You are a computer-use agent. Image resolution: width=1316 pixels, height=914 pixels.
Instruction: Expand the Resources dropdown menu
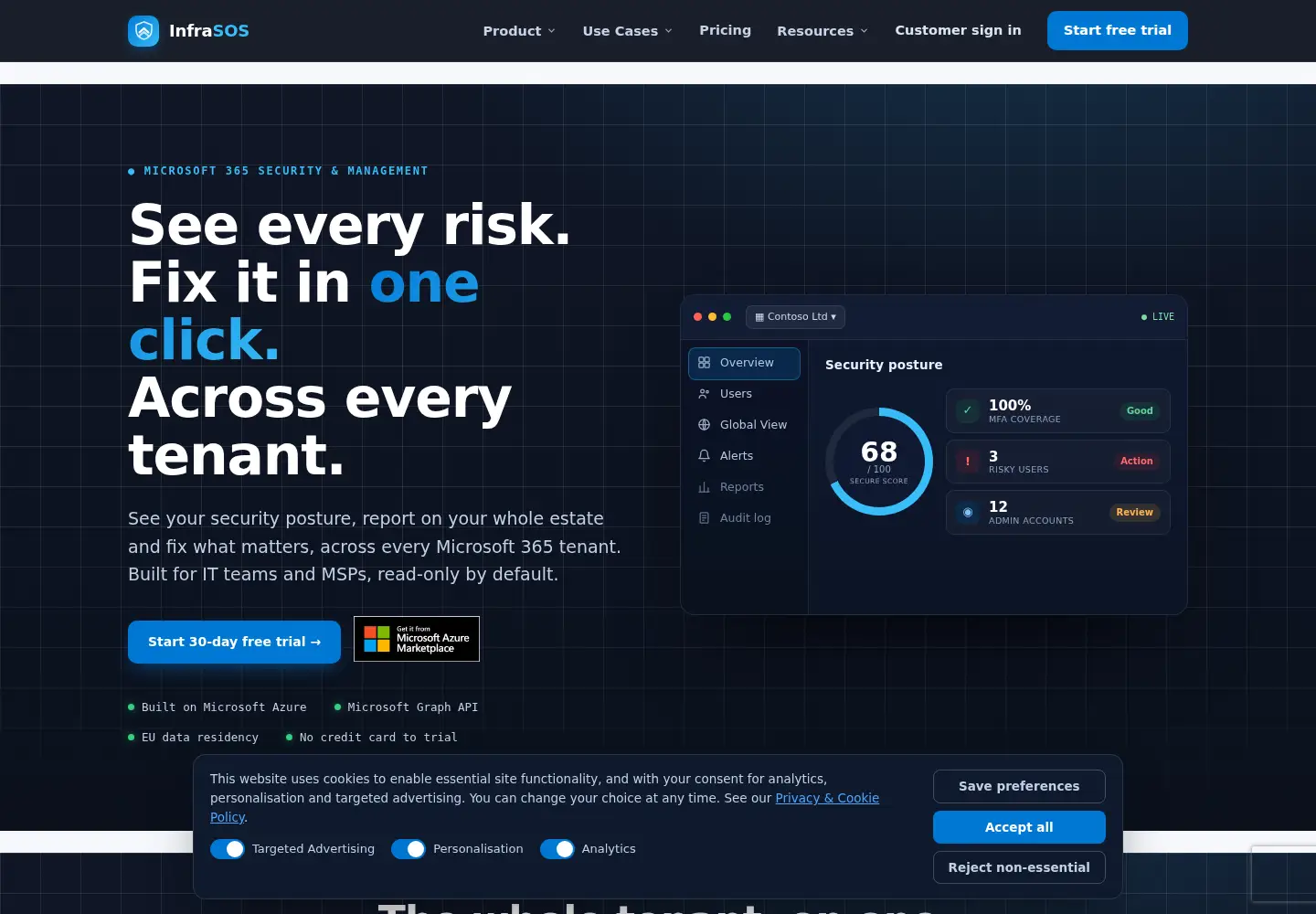click(822, 31)
